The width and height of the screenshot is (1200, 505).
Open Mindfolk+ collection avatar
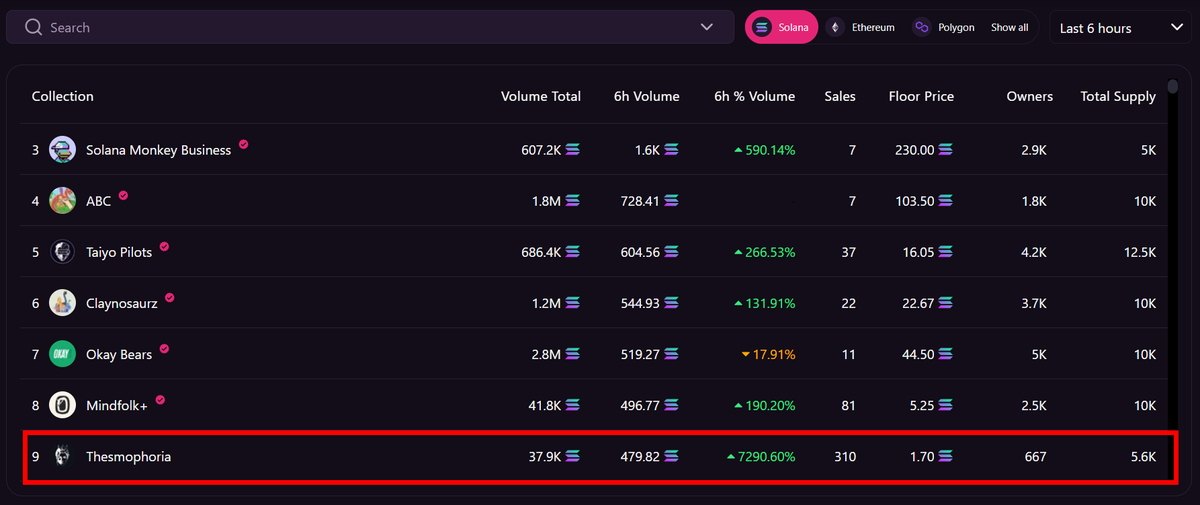pyautogui.click(x=62, y=405)
